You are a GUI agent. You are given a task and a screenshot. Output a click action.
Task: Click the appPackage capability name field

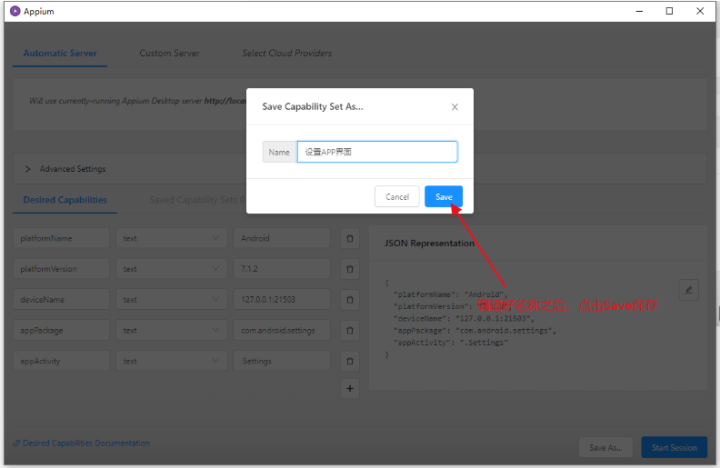click(61, 330)
